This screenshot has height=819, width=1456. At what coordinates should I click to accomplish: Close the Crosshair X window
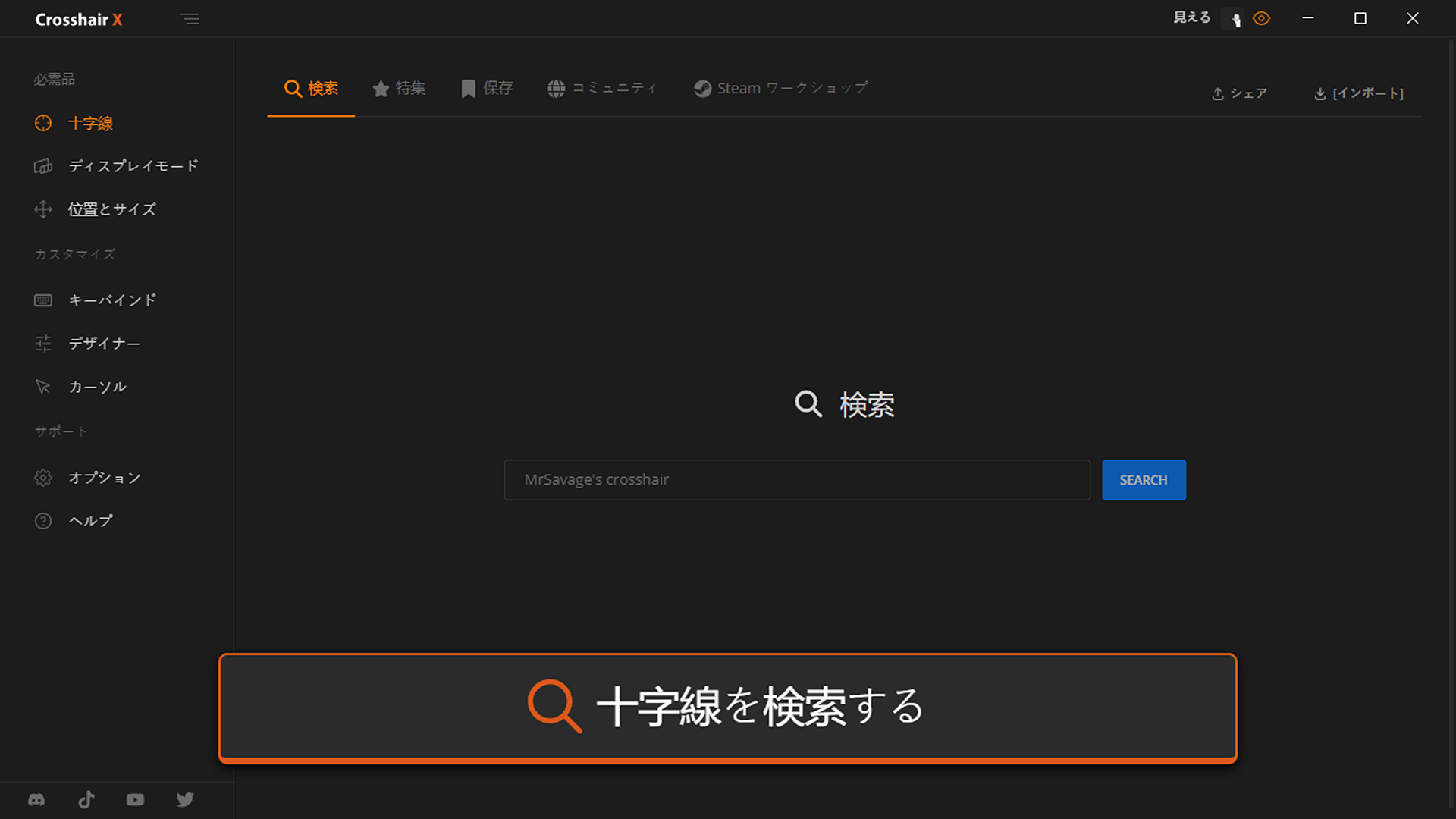click(1412, 18)
